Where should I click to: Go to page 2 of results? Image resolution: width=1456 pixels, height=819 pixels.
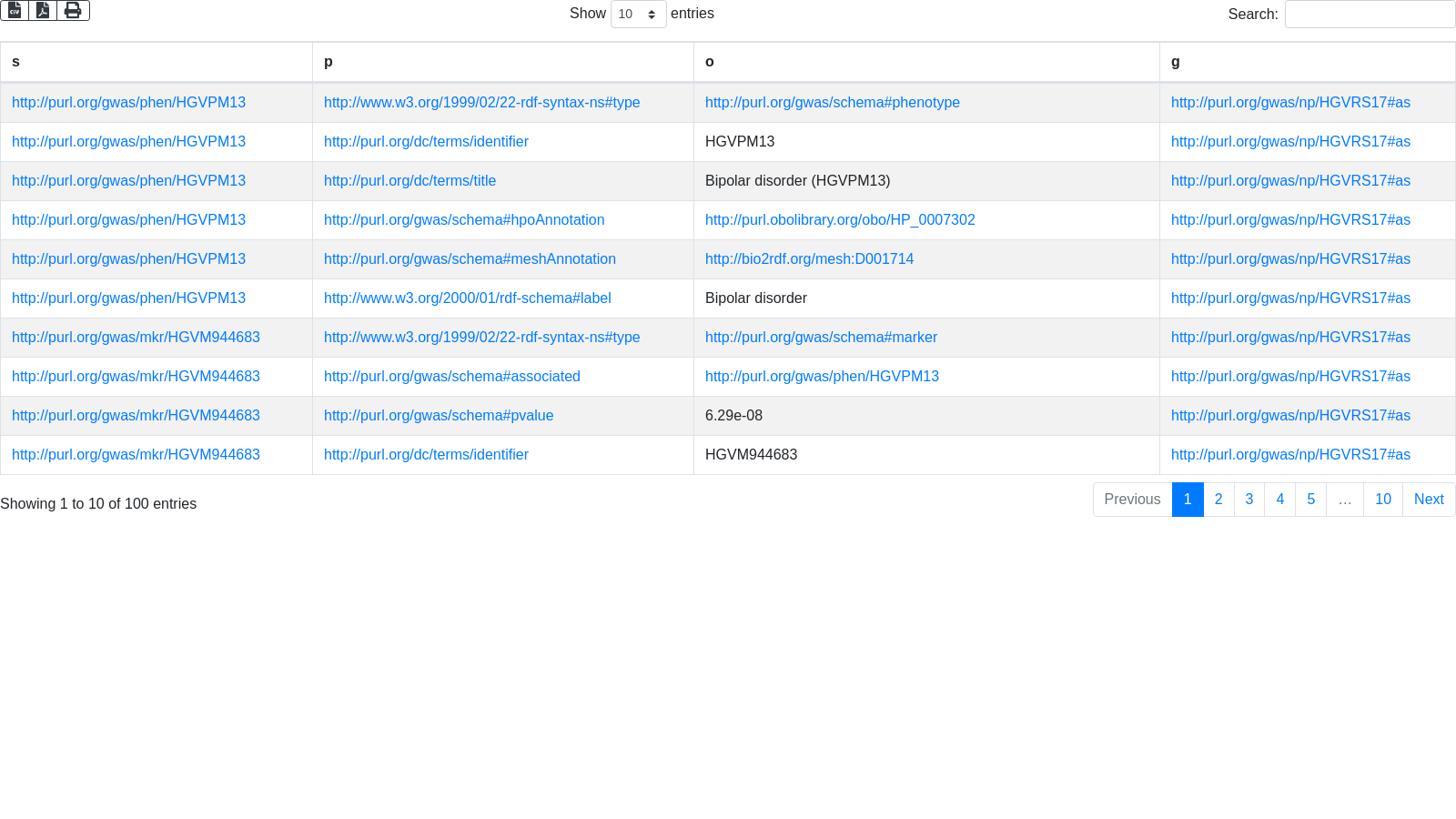[x=1218, y=500]
